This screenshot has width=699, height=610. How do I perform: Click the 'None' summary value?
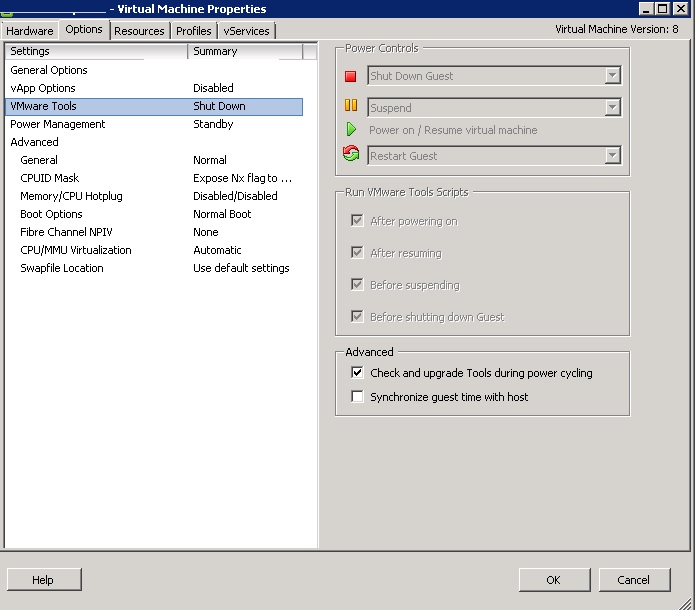206,232
